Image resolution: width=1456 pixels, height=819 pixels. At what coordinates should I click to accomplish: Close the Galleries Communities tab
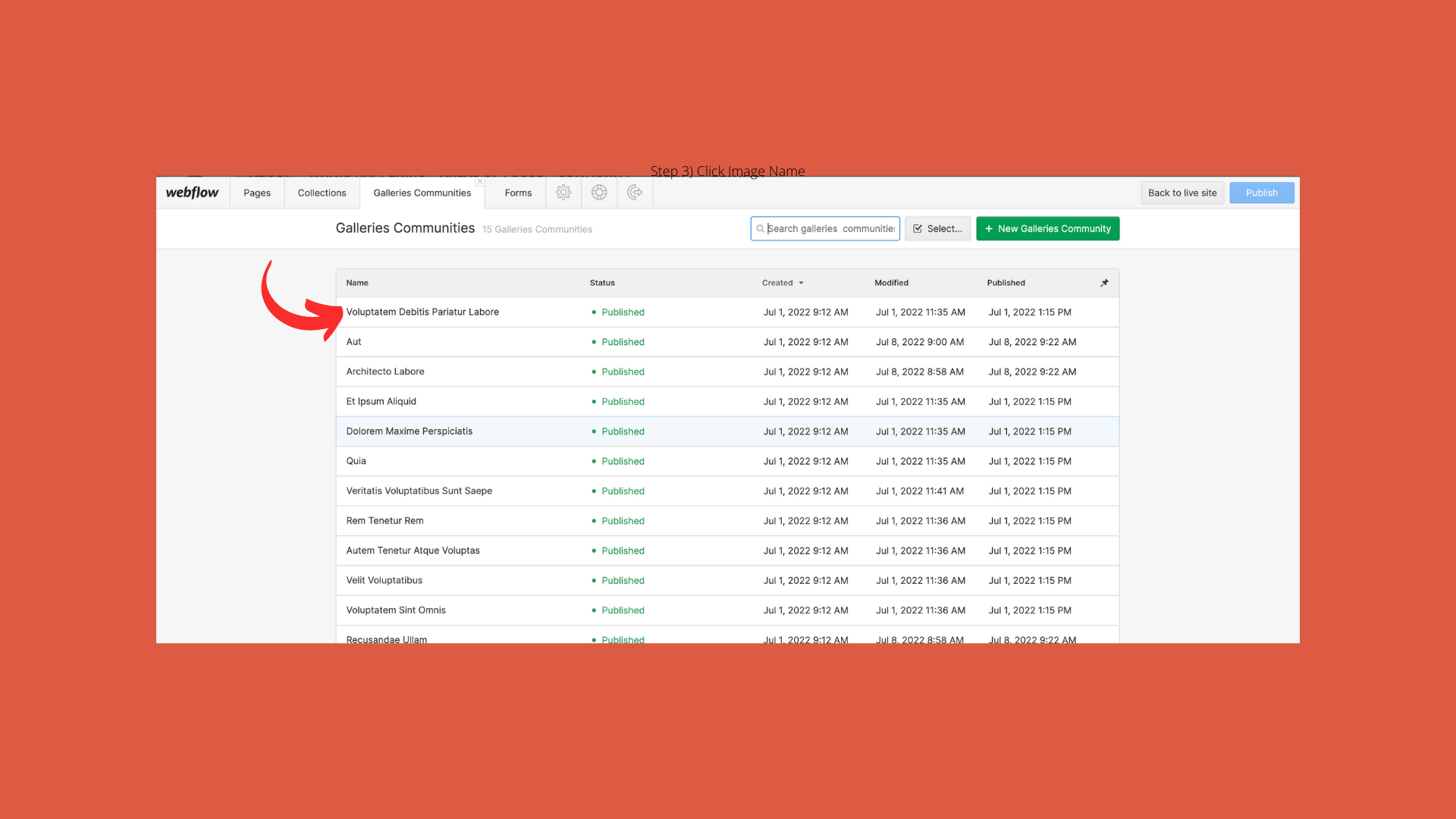pyautogui.click(x=479, y=182)
